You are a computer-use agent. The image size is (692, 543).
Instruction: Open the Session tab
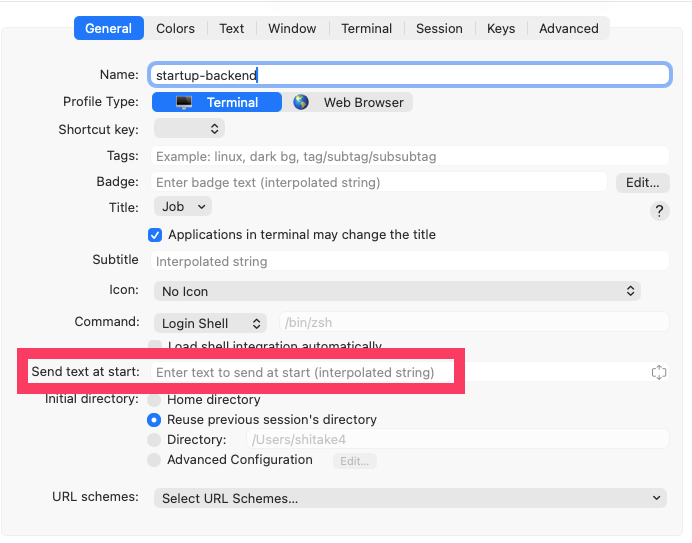(439, 28)
